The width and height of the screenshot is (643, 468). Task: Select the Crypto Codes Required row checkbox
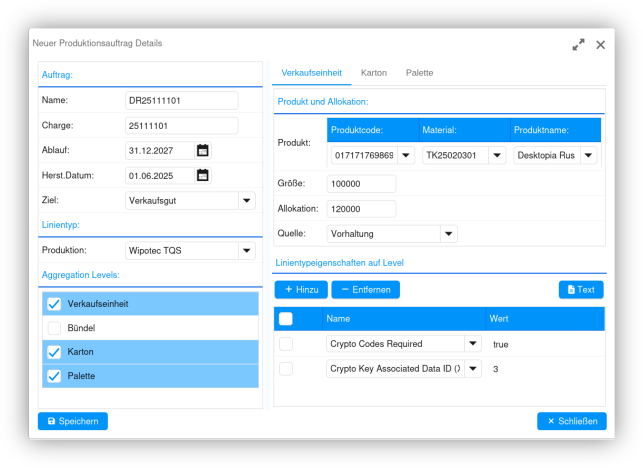pos(286,344)
